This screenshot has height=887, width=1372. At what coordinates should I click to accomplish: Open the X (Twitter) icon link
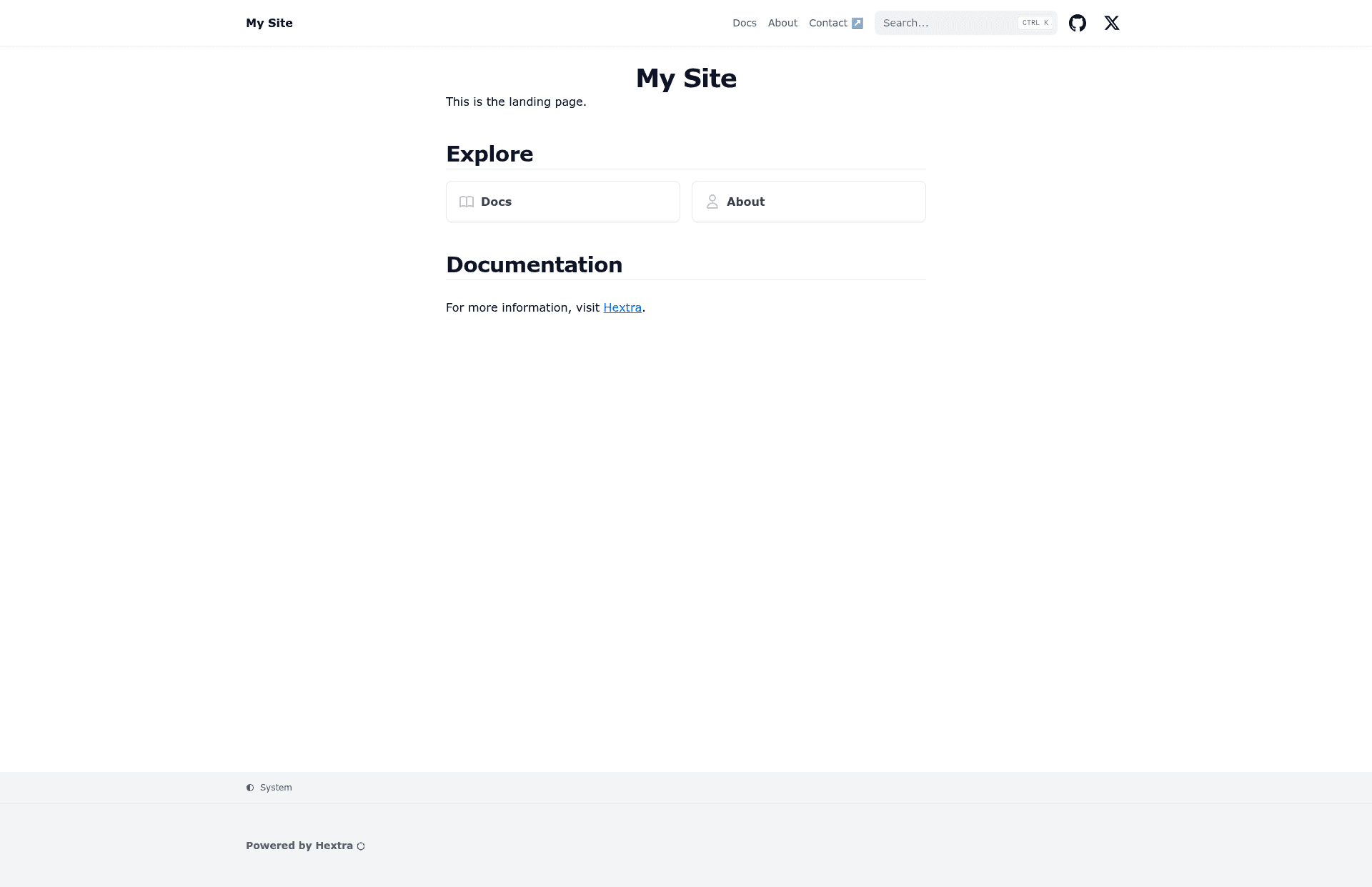tap(1111, 23)
